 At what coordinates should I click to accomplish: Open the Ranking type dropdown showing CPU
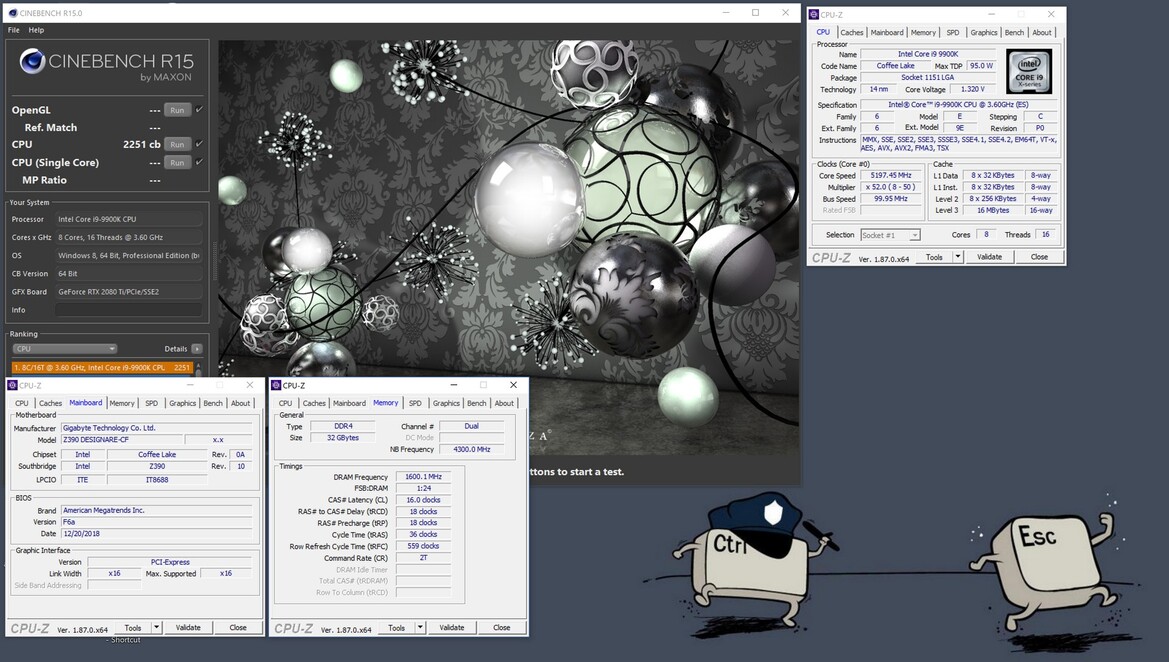pyautogui.click(x=65, y=349)
